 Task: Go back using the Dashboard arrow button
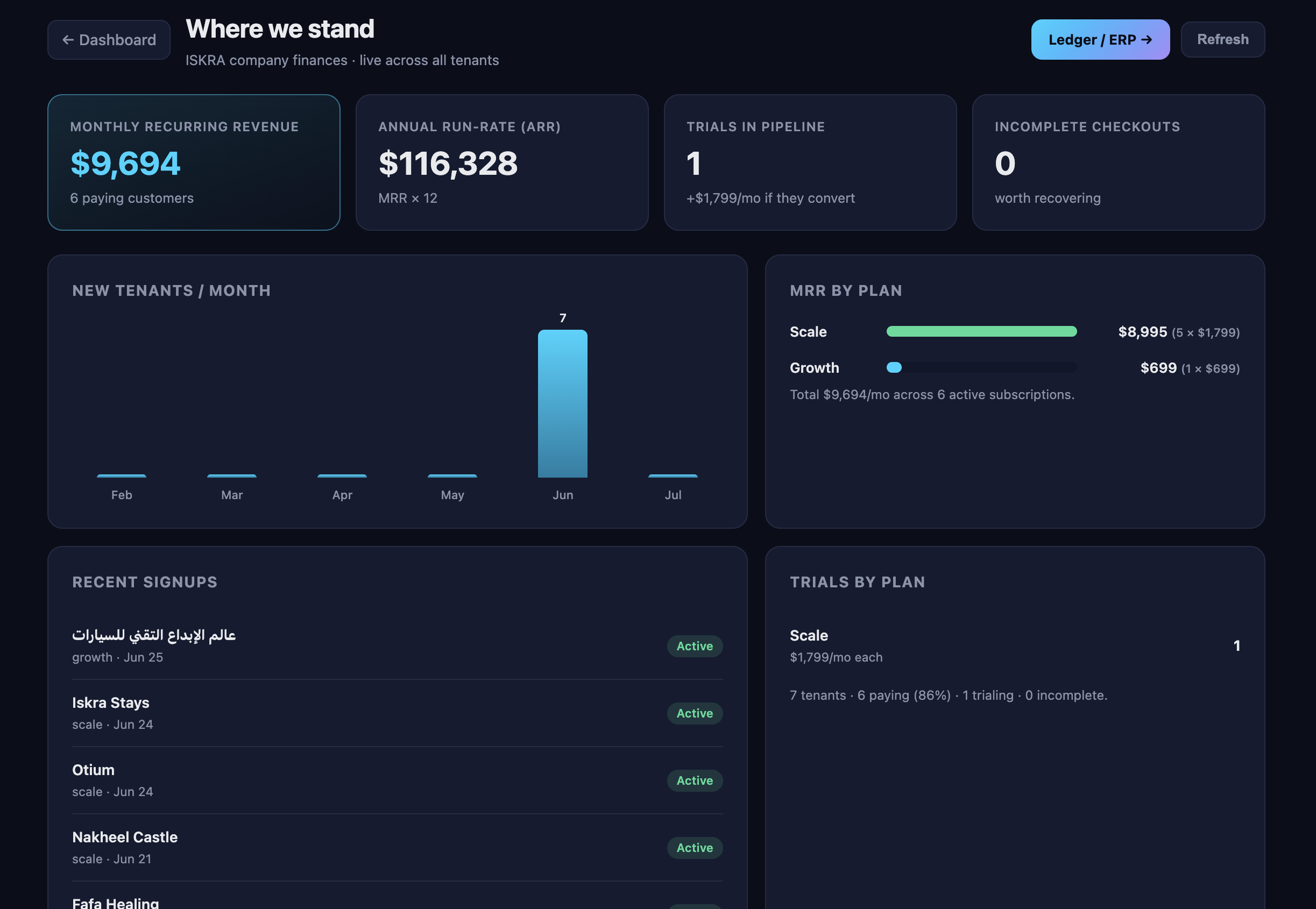pyautogui.click(x=109, y=40)
